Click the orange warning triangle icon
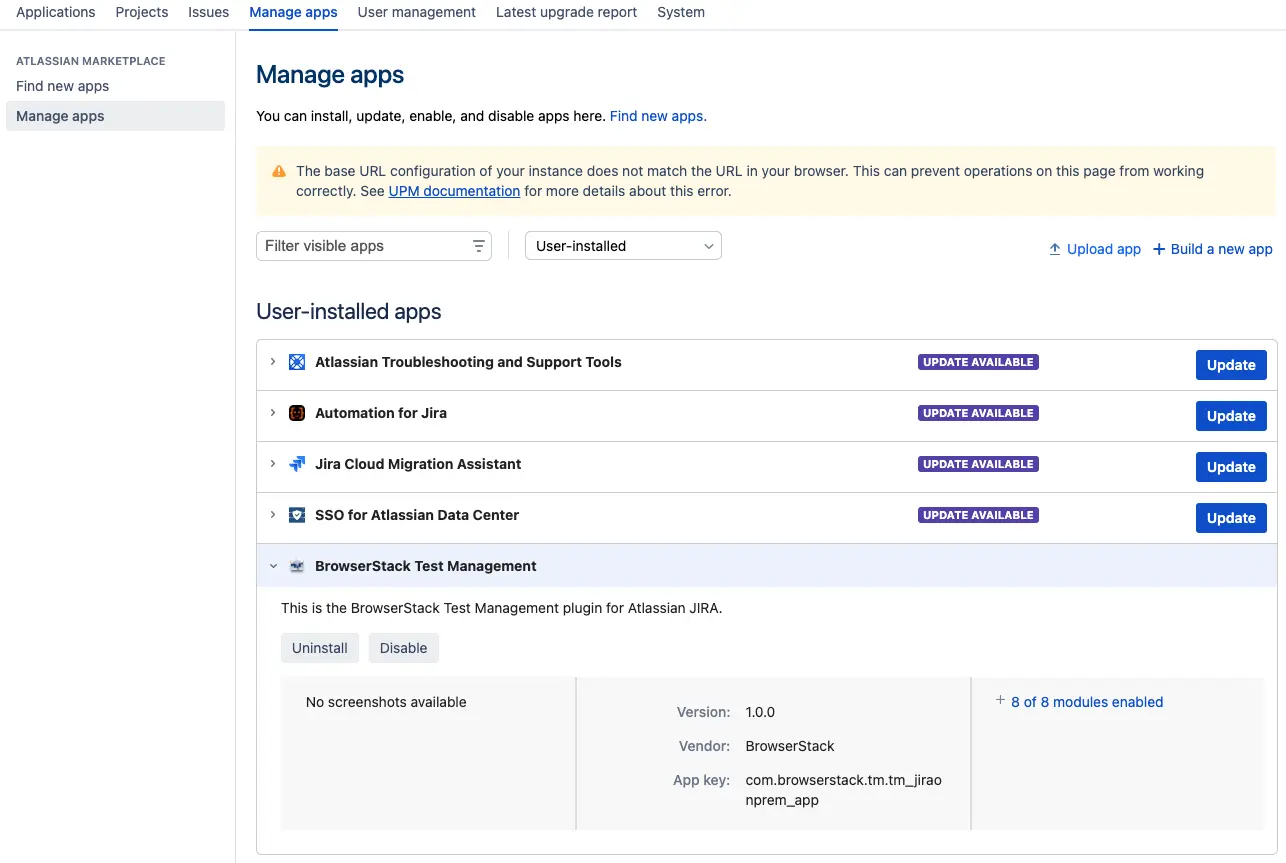This screenshot has height=863, width=1286. [x=279, y=172]
